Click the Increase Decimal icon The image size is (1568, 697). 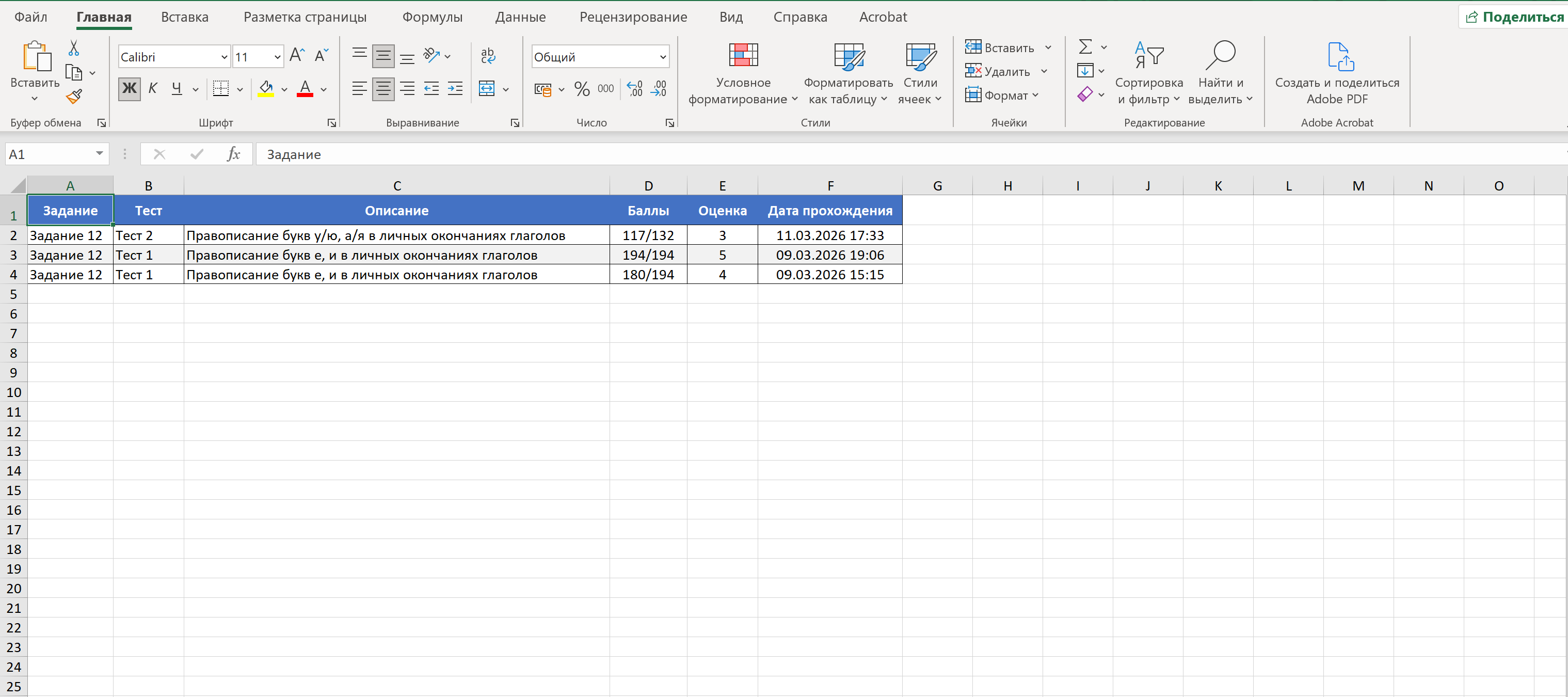pyautogui.click(x=635, y=89)
